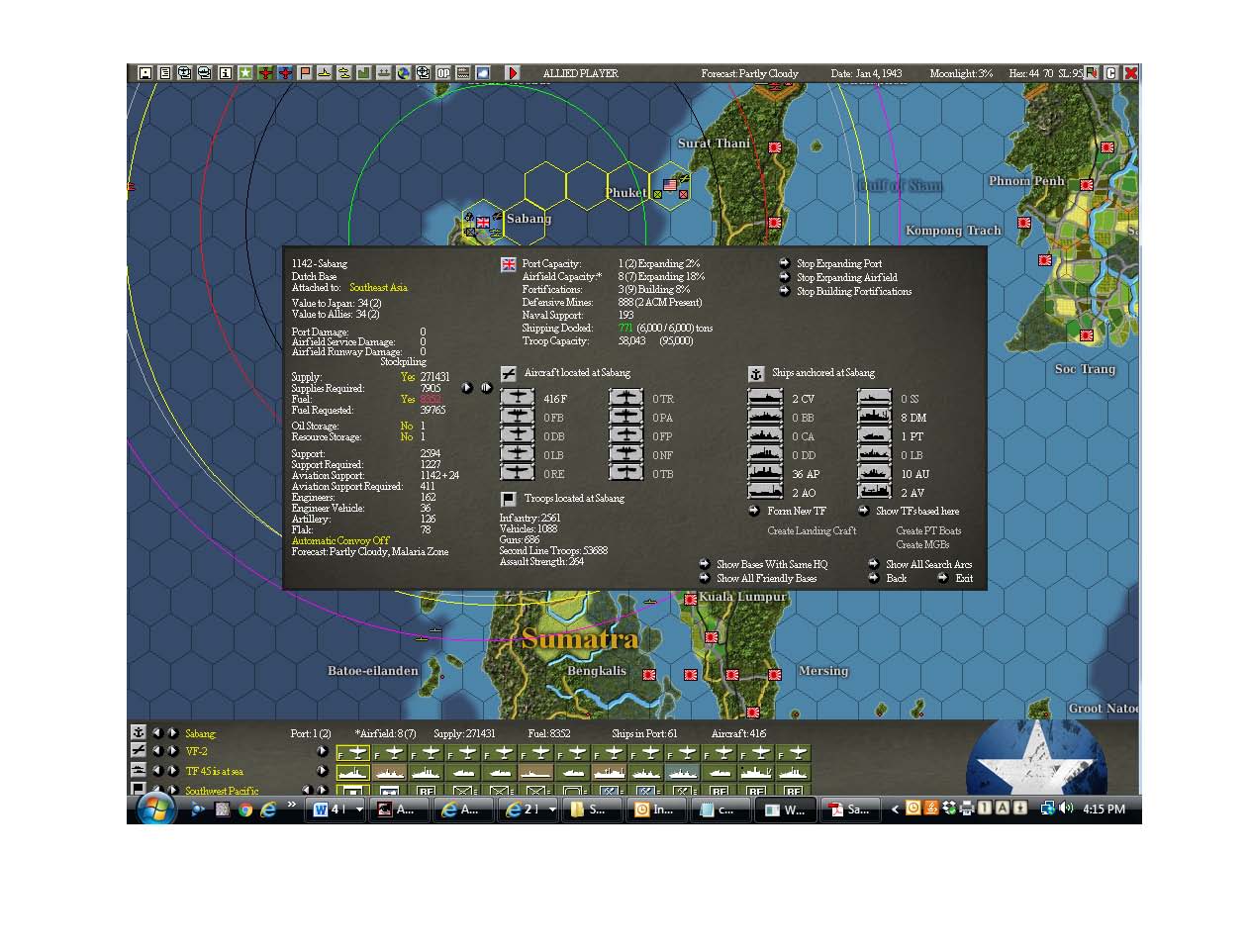Click next arrow beside Sabang in bottom bar

[173, 733]
